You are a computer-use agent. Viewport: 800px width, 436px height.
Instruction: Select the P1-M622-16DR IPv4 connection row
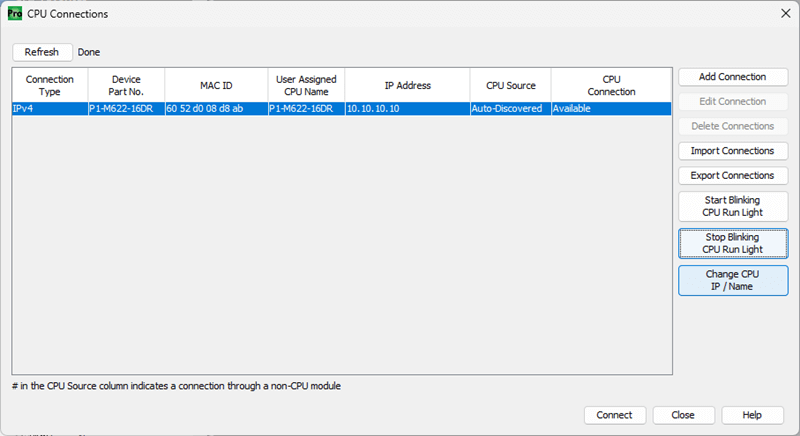tap(340, 109)
